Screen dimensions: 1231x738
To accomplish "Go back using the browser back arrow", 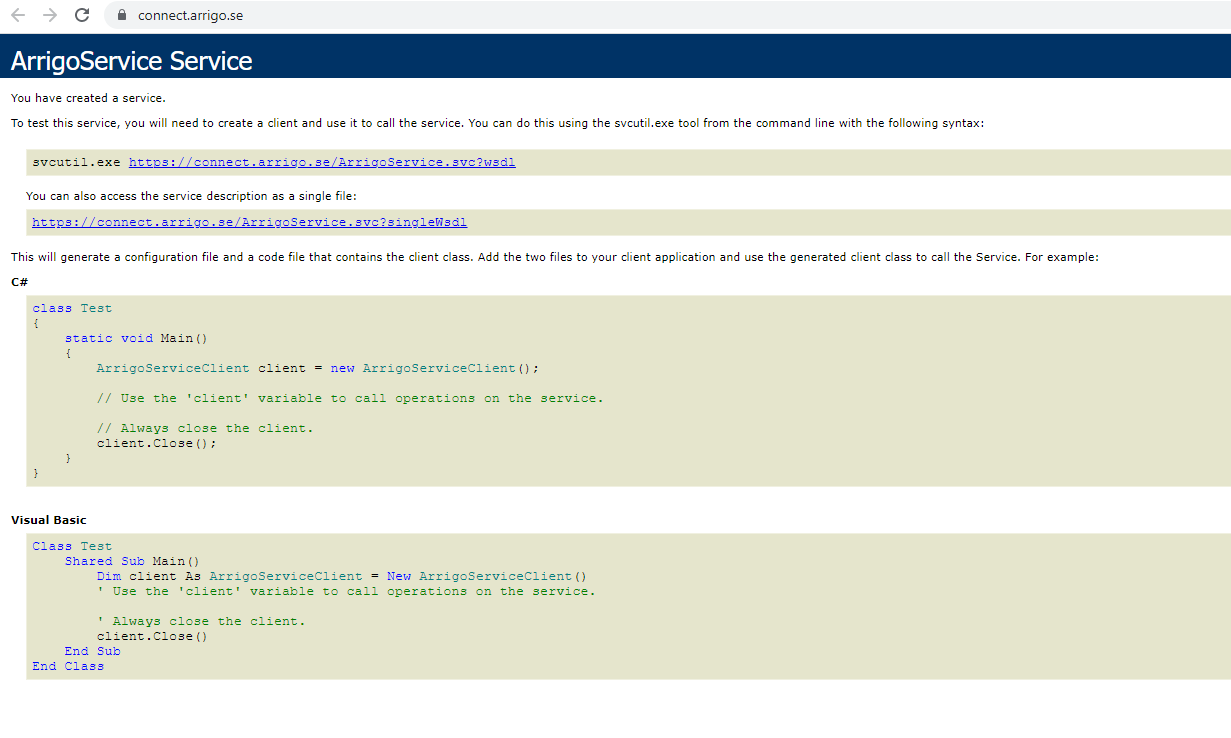I will click(x=18, y=15).
